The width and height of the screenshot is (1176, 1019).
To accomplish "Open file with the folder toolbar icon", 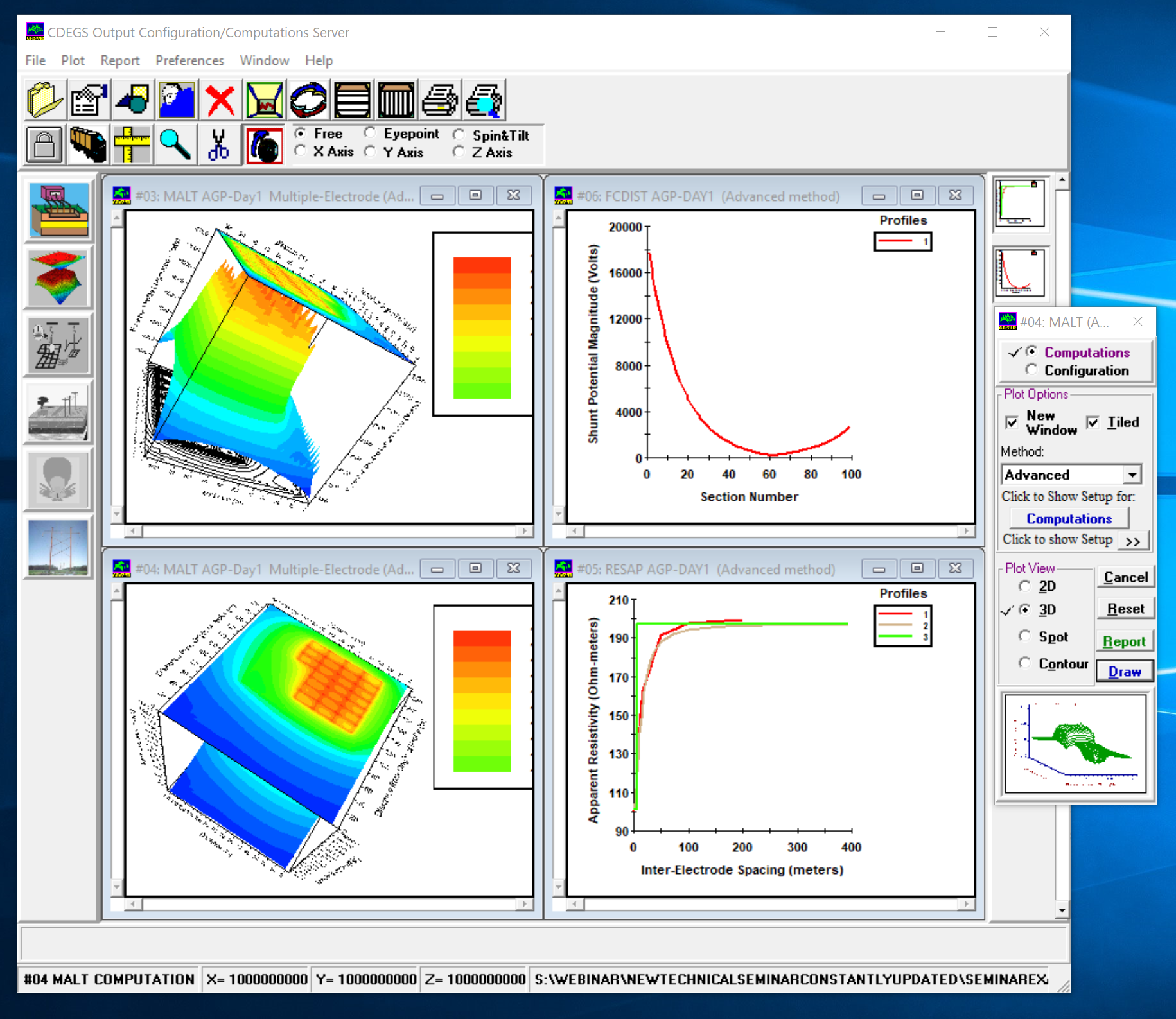I will tap(45, 100).
